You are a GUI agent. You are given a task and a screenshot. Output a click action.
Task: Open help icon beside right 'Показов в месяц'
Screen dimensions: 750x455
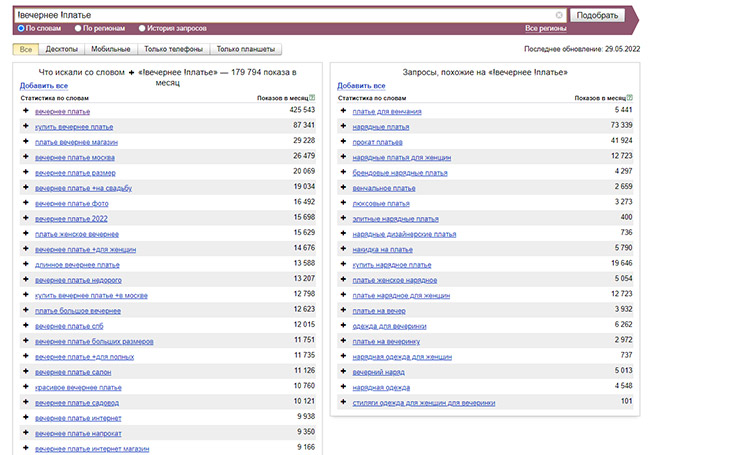629,98
